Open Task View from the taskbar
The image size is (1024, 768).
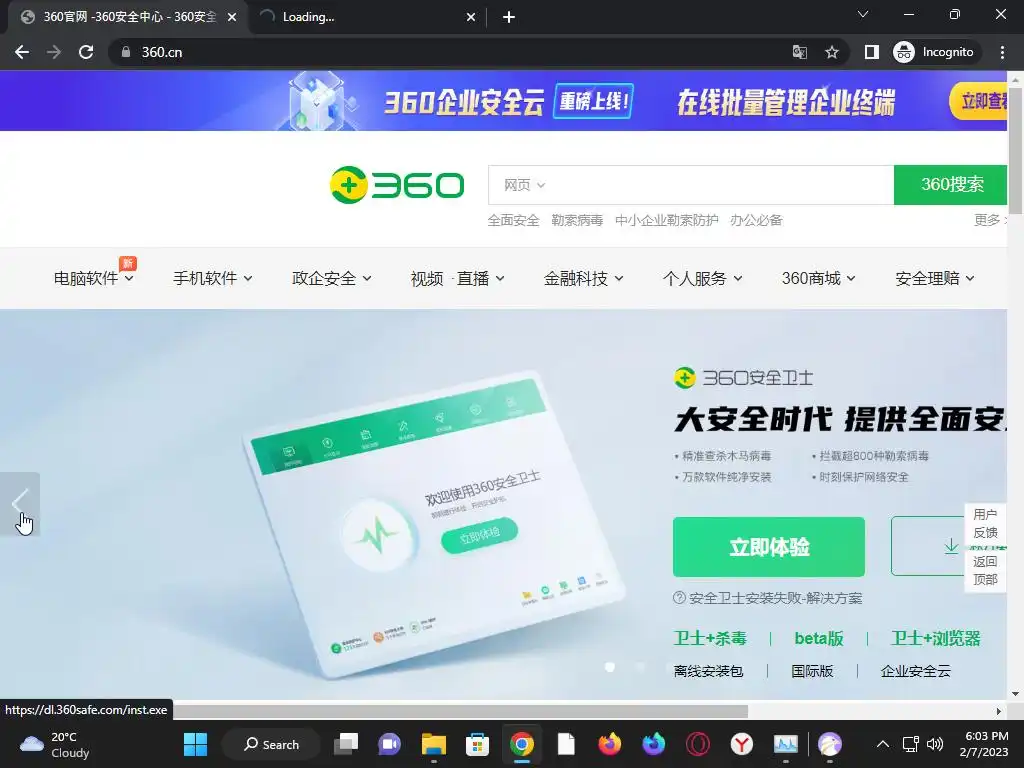tap(346, 744)
